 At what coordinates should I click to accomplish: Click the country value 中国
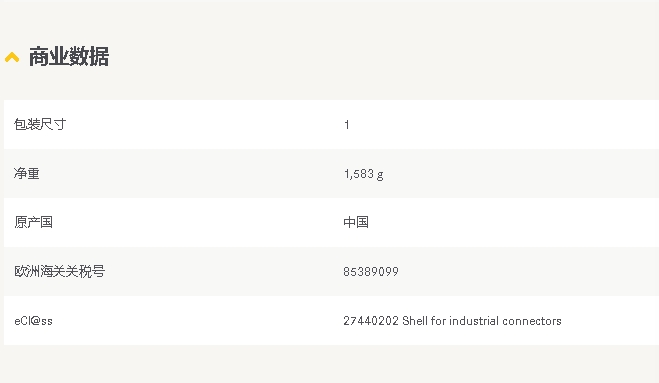click(x=356, y=222)
